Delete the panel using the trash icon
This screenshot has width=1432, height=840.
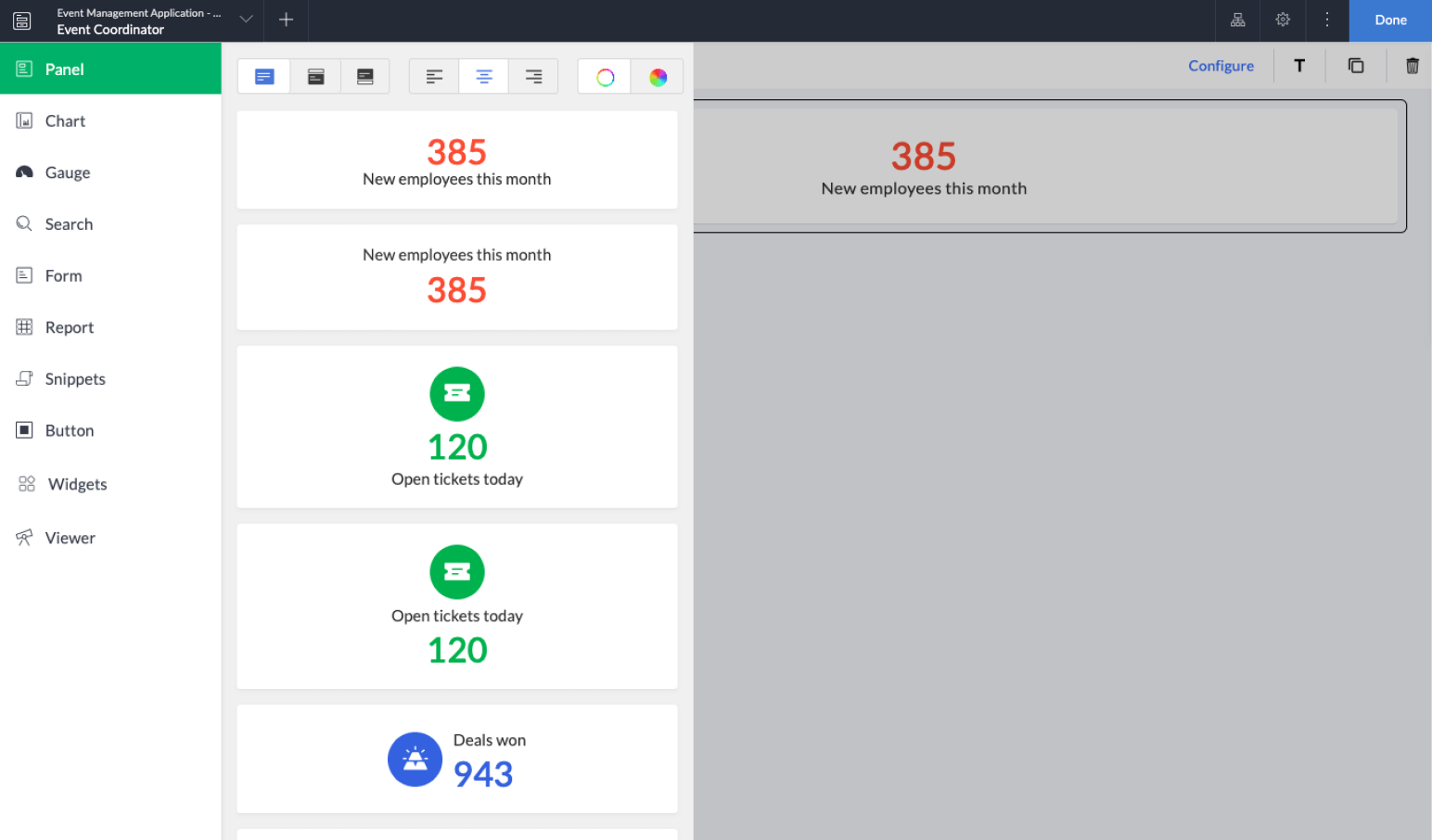[x=1412, y=65]
